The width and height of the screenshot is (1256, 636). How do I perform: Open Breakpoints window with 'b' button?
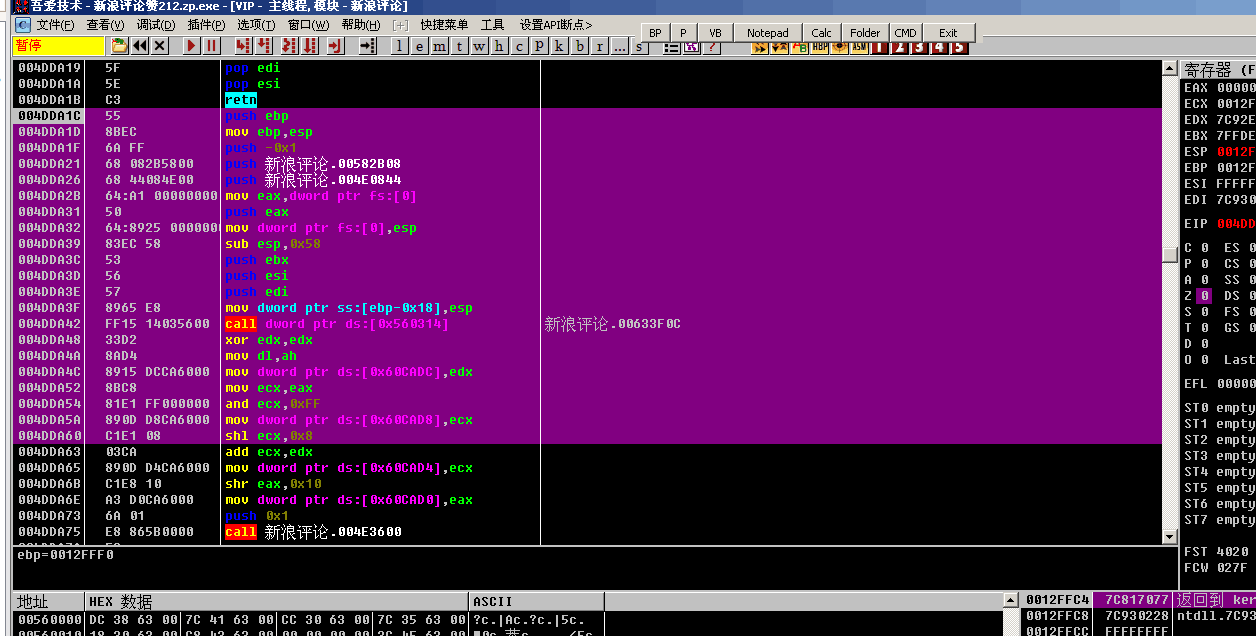tap(579, 46)
